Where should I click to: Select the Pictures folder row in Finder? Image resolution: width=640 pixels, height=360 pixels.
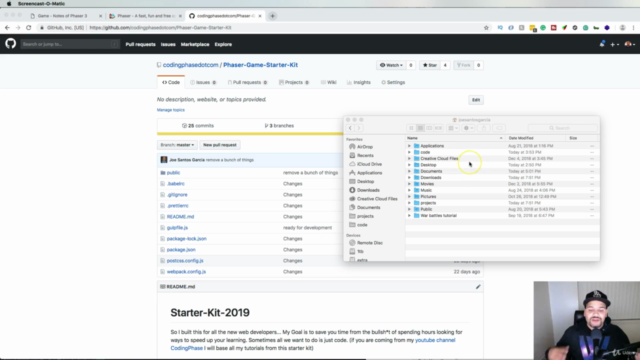pyautogui.click(x=502, y=197)
